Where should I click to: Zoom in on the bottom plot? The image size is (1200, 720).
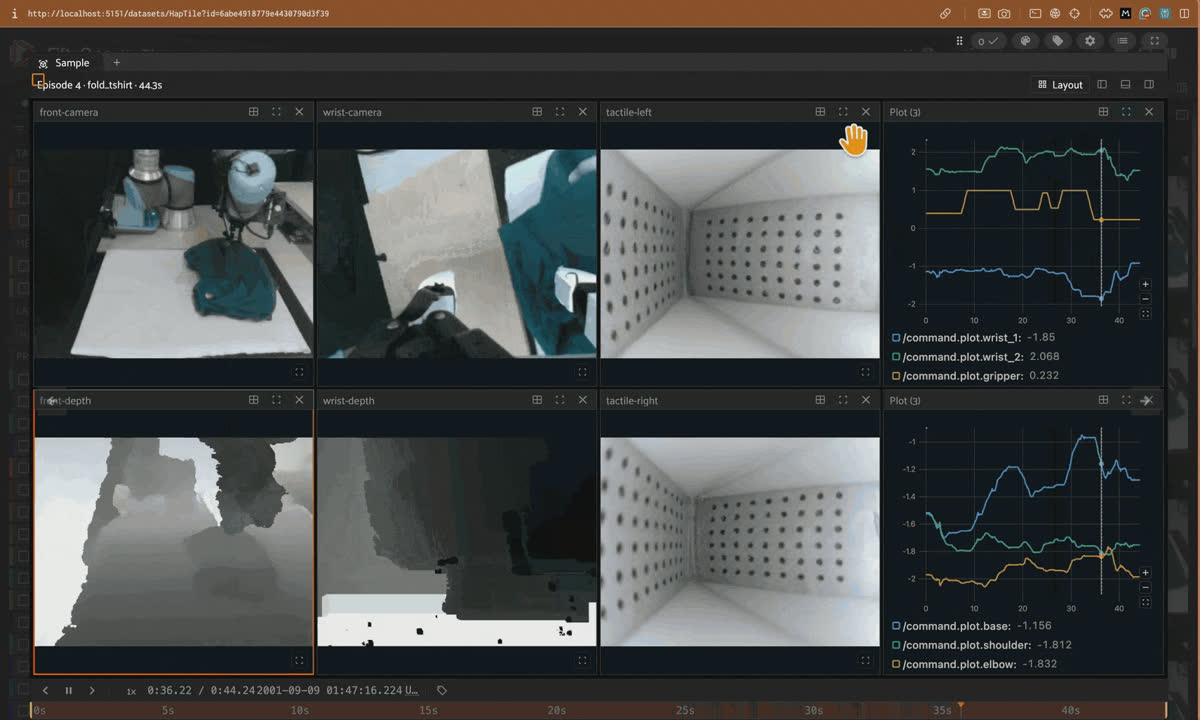(1145, 572)
